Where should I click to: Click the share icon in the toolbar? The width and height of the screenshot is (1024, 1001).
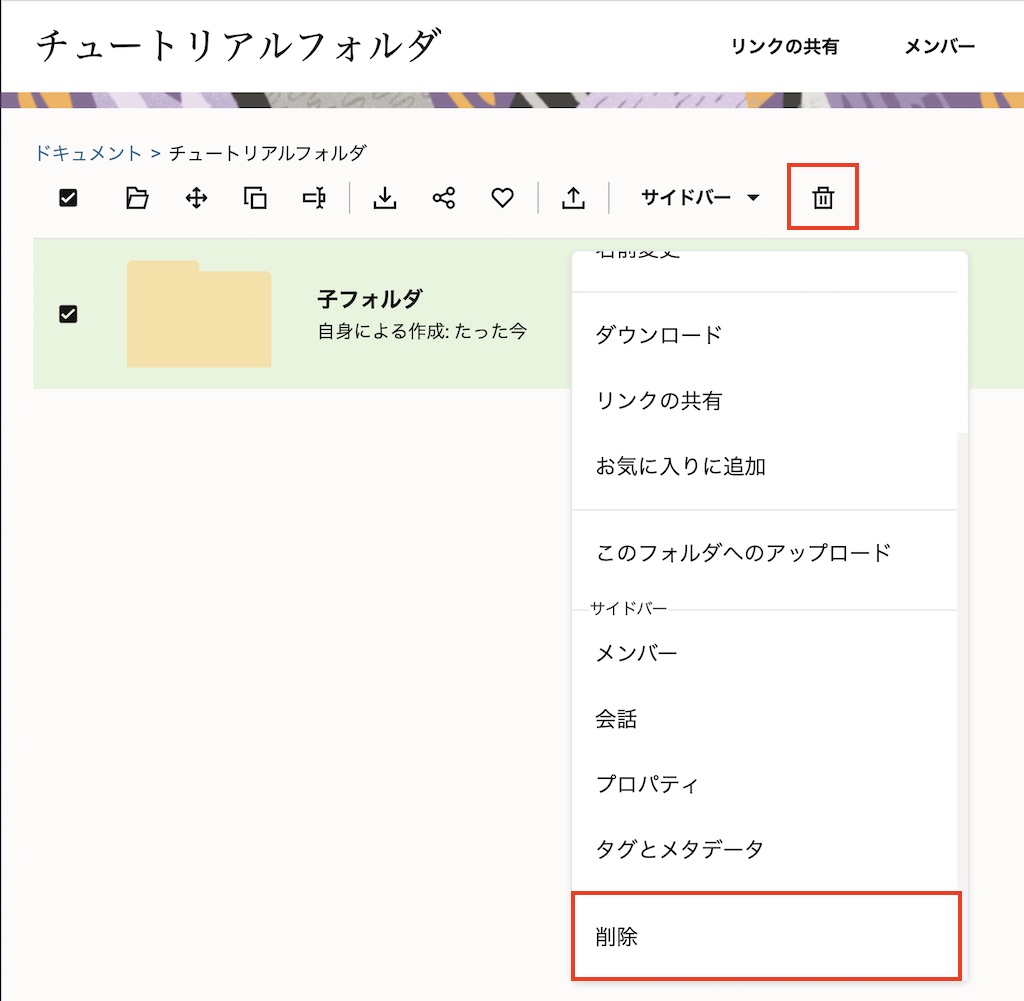443,197
